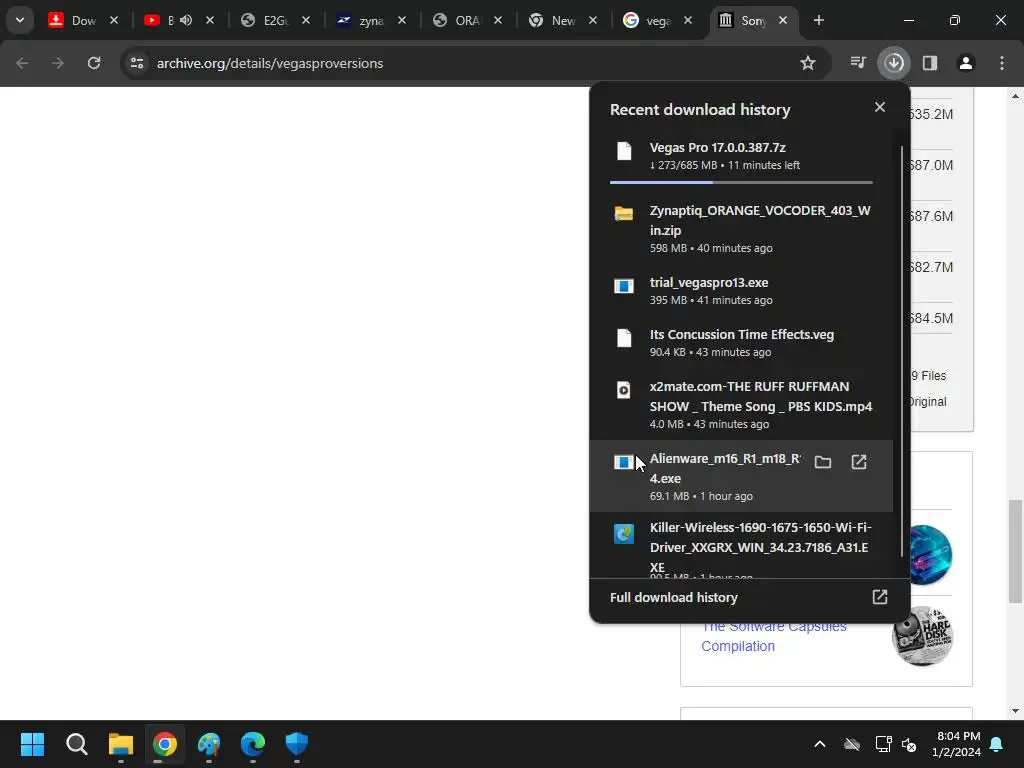Screen dimensions: 1024x768
Task: Mute audio icon on YouTube tab
Action: point(186,20)
